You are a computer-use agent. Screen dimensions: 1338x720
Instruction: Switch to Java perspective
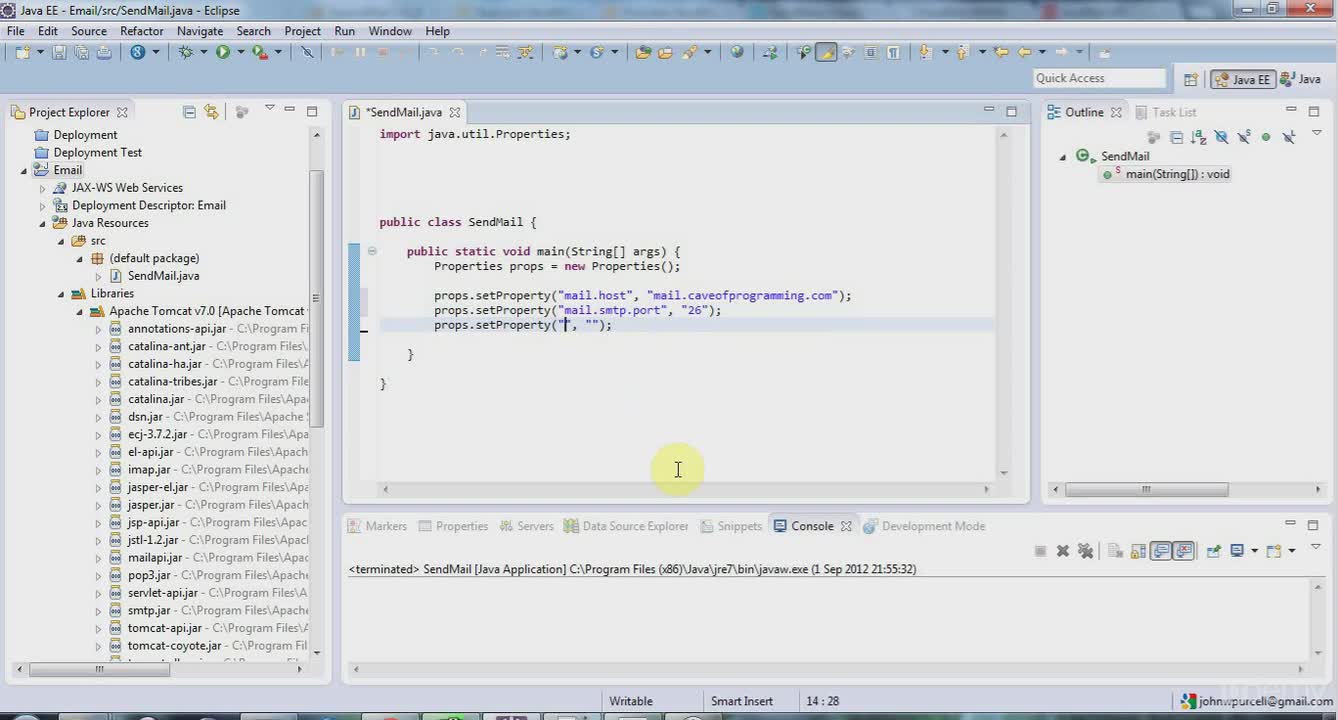(1301, 79)
